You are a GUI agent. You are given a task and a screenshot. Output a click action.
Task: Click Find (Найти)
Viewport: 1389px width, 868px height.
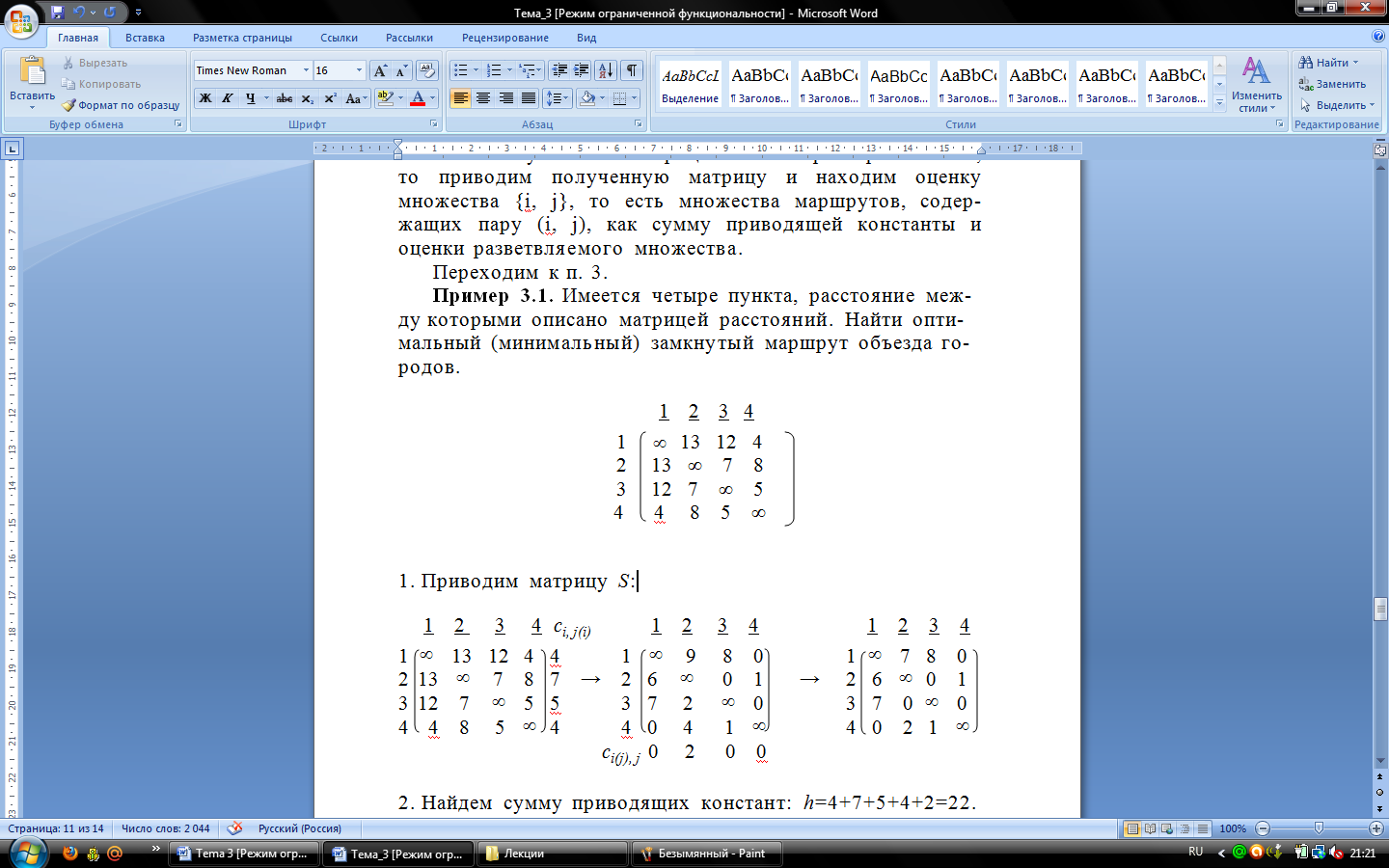(x=1327, y=63)
